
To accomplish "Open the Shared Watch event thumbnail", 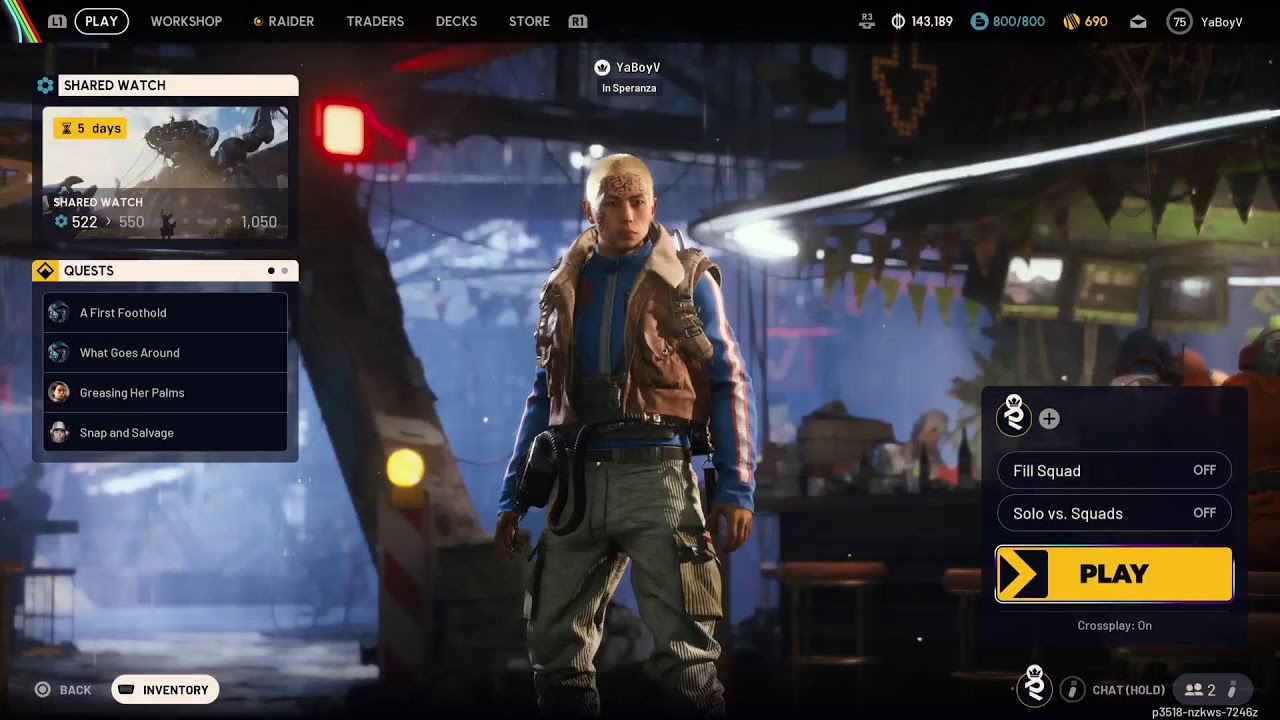I will tap(165, 173).
